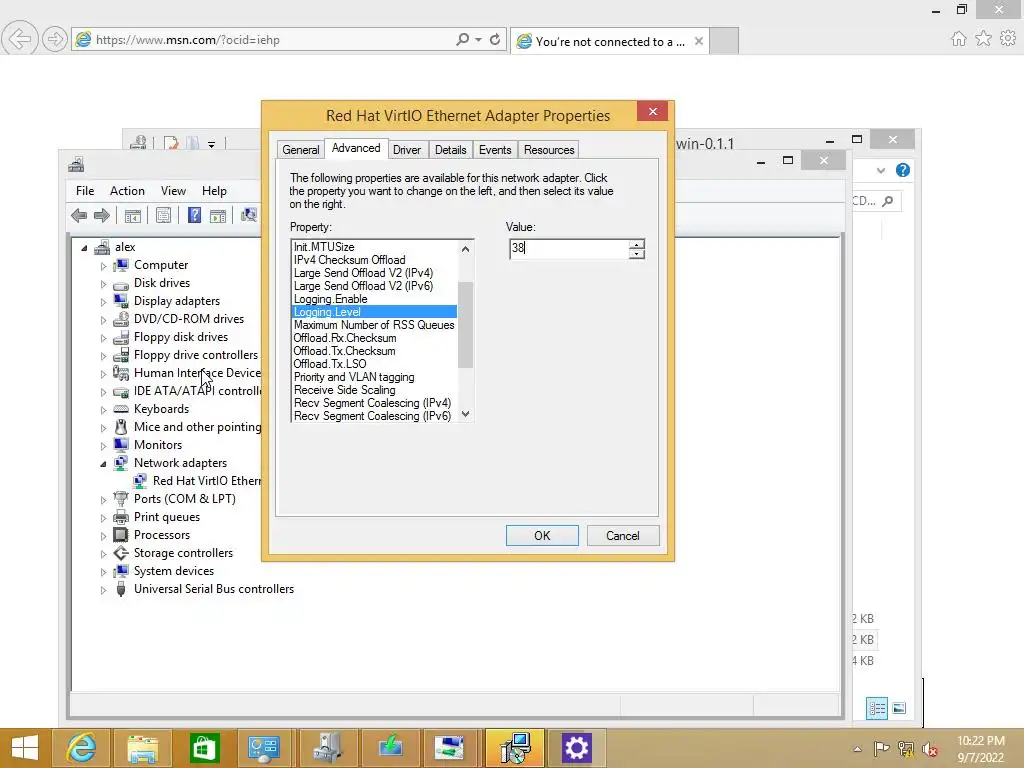1024x768 pixels.
Task: Click the Show/Hide console tree toolbar icon
Action: point(133,216)
